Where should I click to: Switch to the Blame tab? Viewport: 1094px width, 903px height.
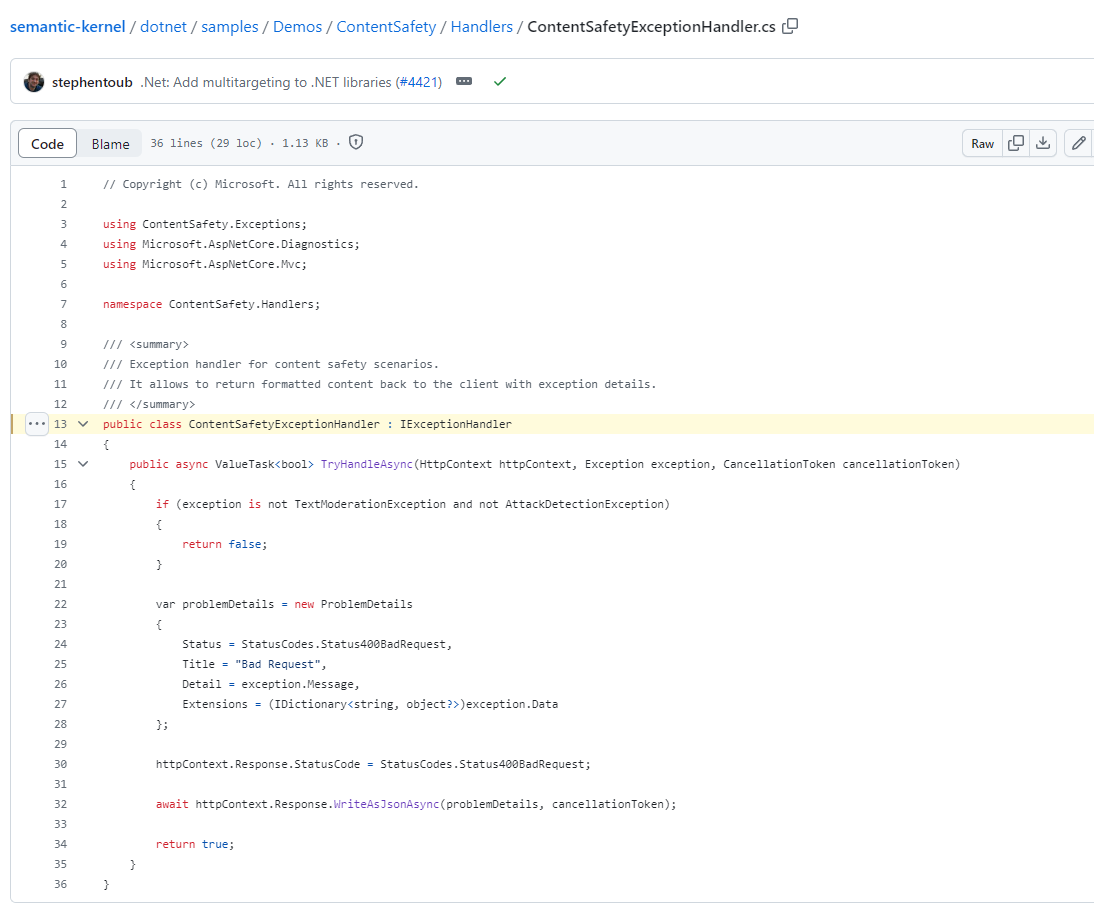(109, 143)
